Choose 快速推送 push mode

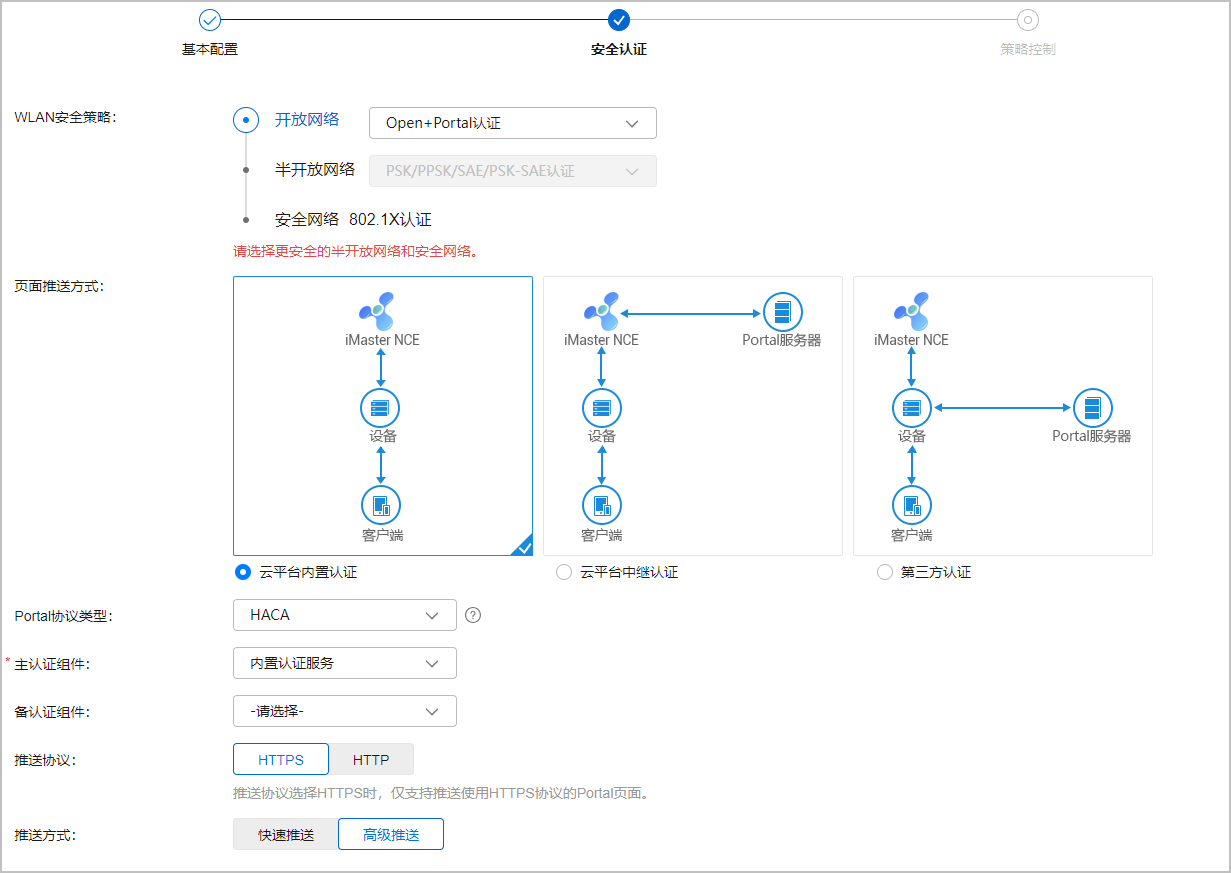tap(286, 834)
